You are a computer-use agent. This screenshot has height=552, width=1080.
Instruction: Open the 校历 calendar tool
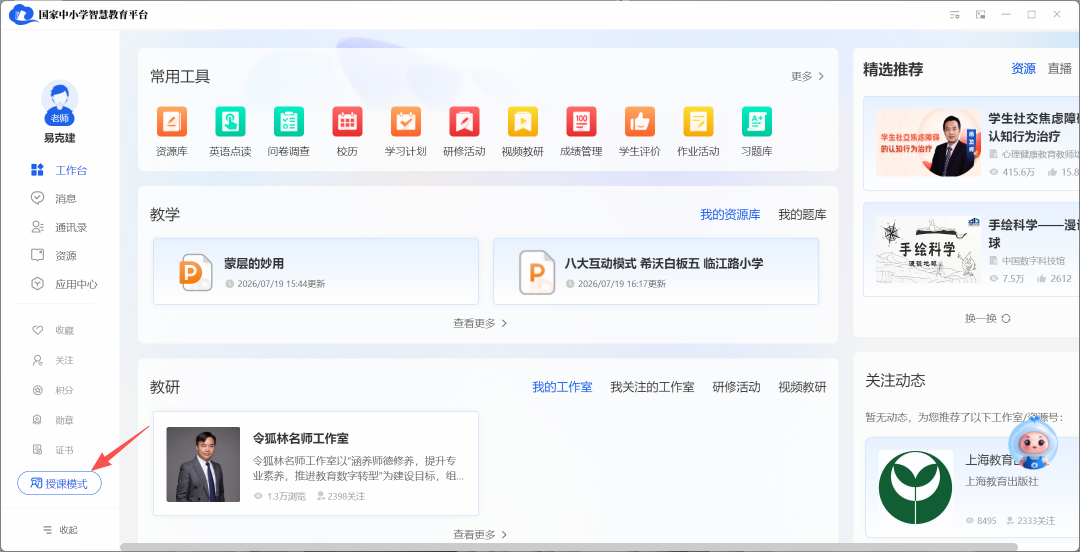coord(347,121)
